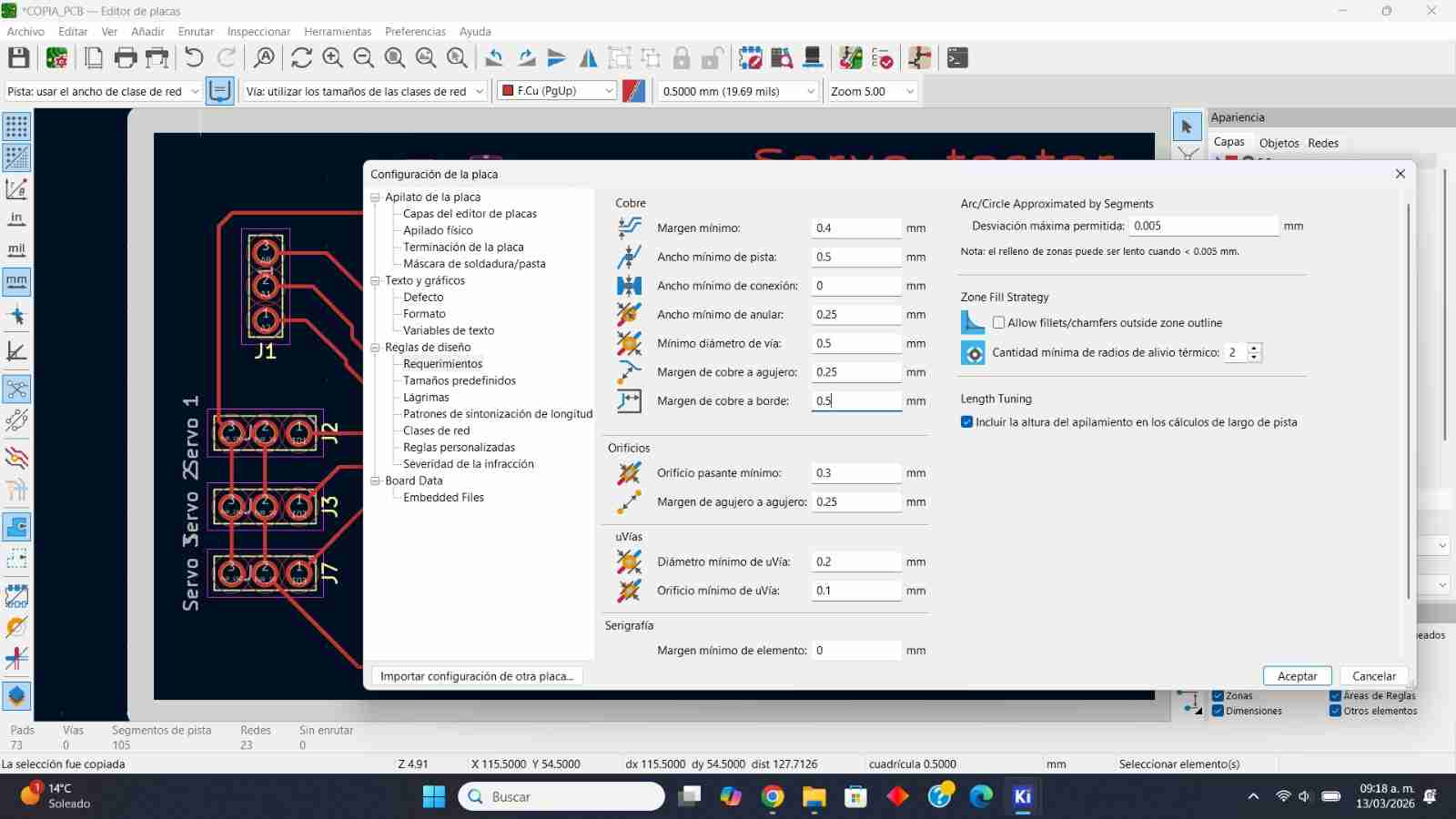This screenshot has height=819, width=1456.
Task: Toggle grid display in left toolbar
Action: click(x=16, y=126)
